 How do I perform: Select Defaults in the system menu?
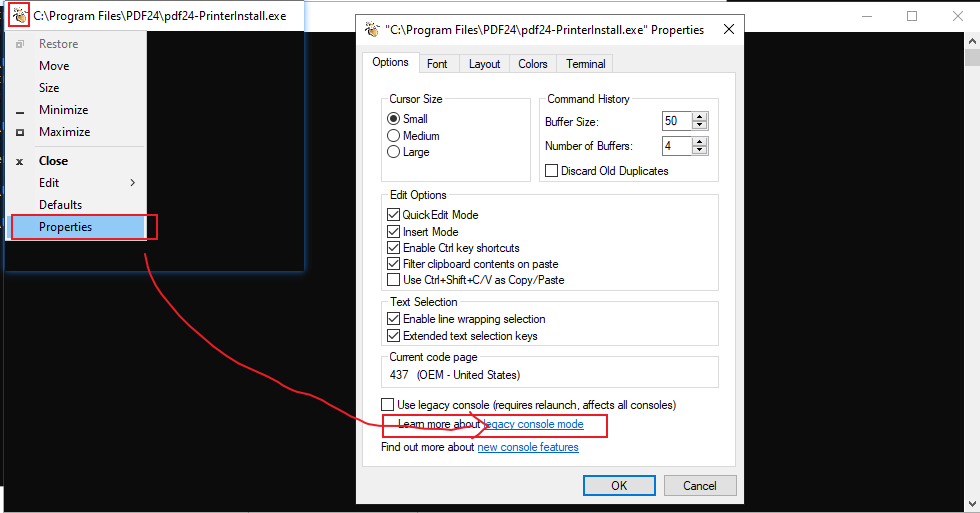tap(60, 205)
